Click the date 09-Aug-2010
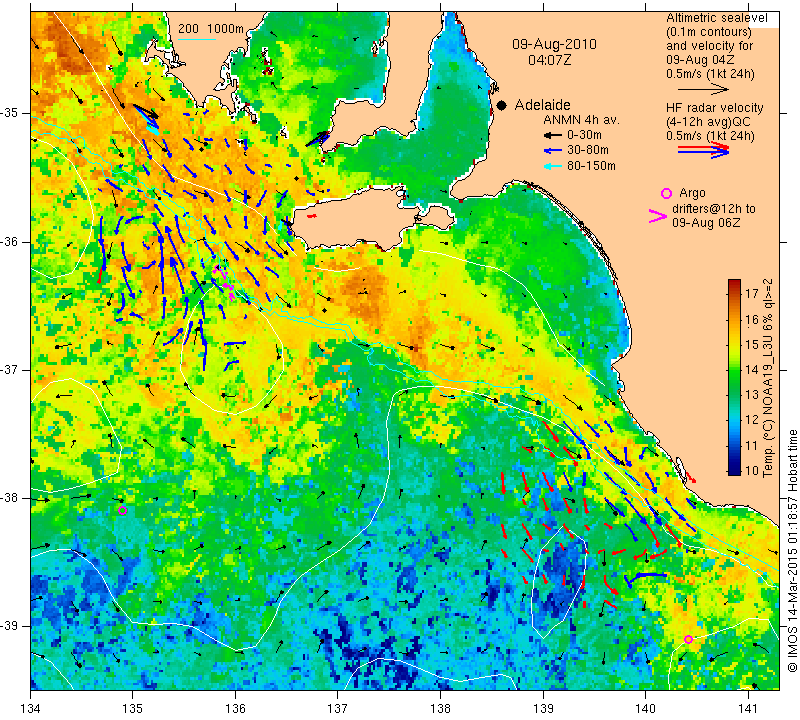 pyautogui.click(x=555, y=44)
